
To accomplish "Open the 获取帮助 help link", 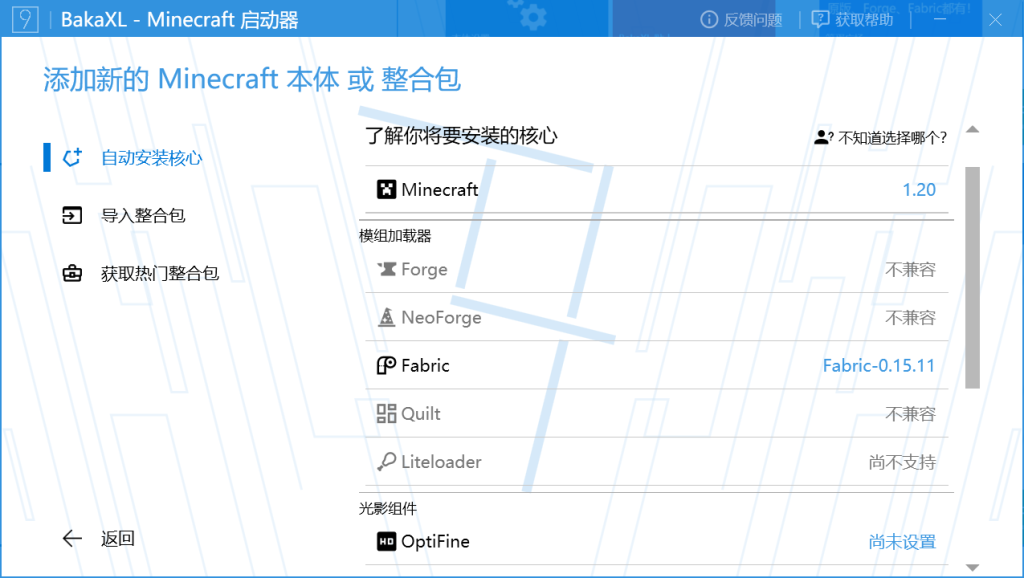I will coord(863,20).
